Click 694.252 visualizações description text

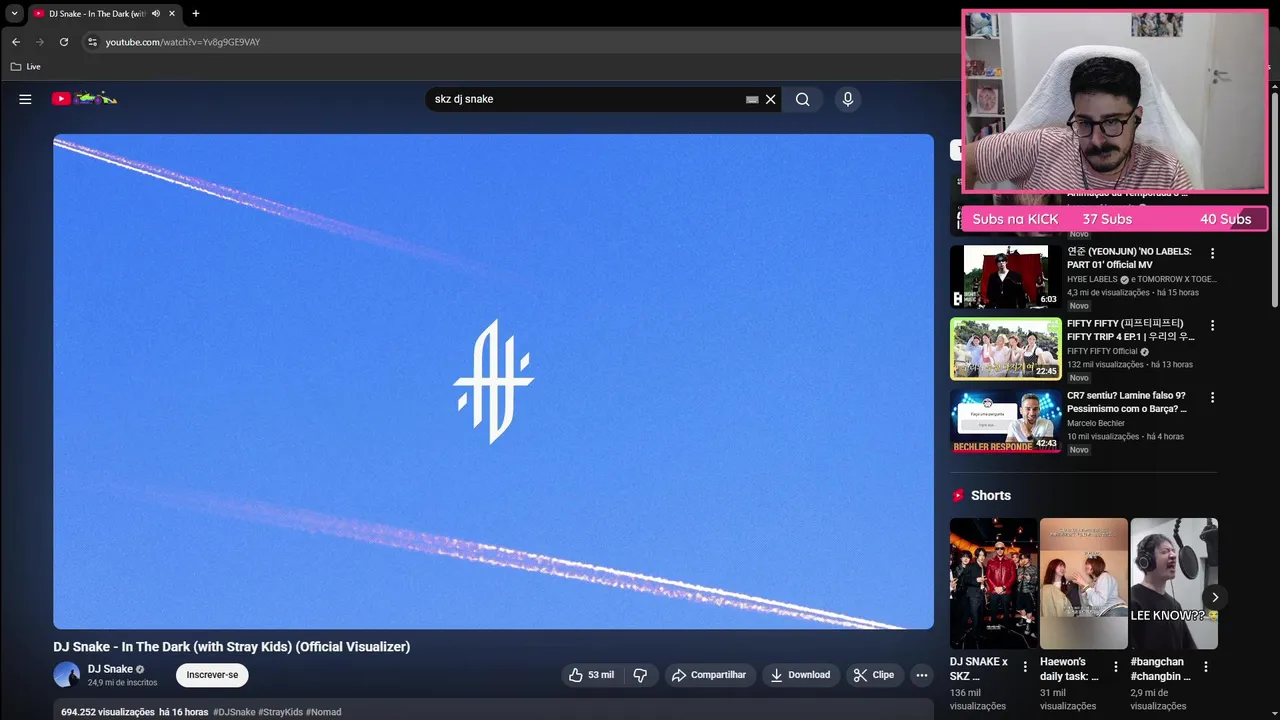point(108,712)
